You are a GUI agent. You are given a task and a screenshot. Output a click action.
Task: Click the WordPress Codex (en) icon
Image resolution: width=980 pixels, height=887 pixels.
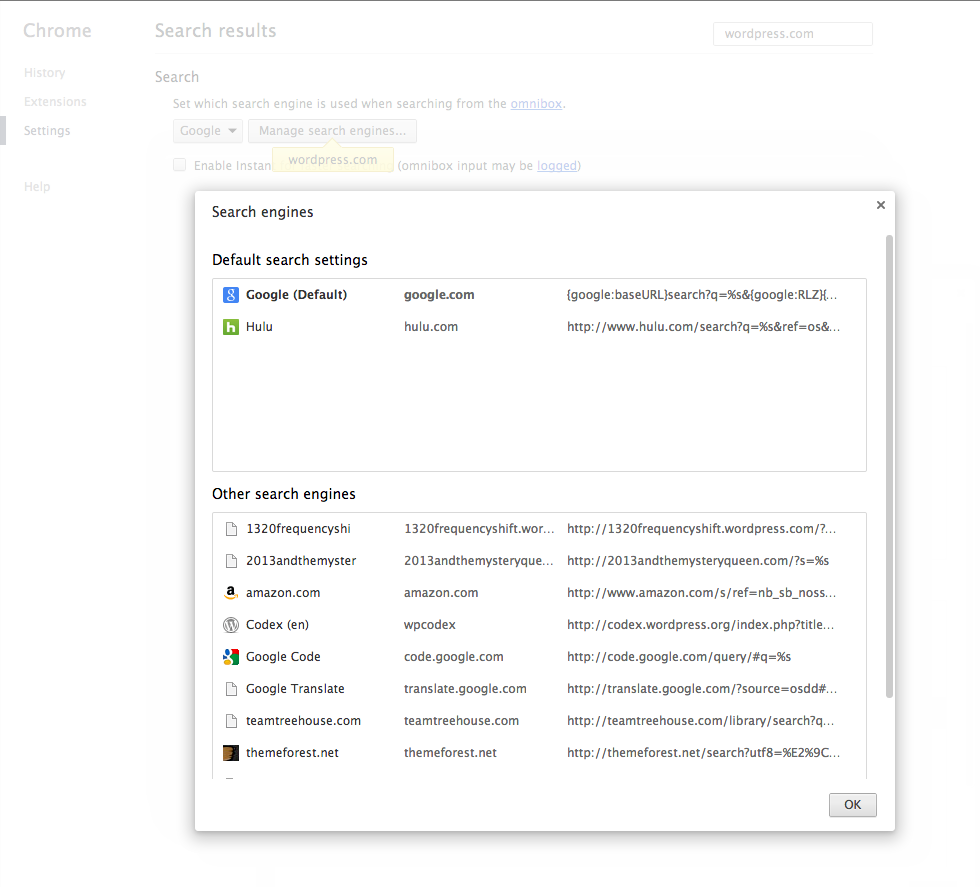(x=231, y=625)
